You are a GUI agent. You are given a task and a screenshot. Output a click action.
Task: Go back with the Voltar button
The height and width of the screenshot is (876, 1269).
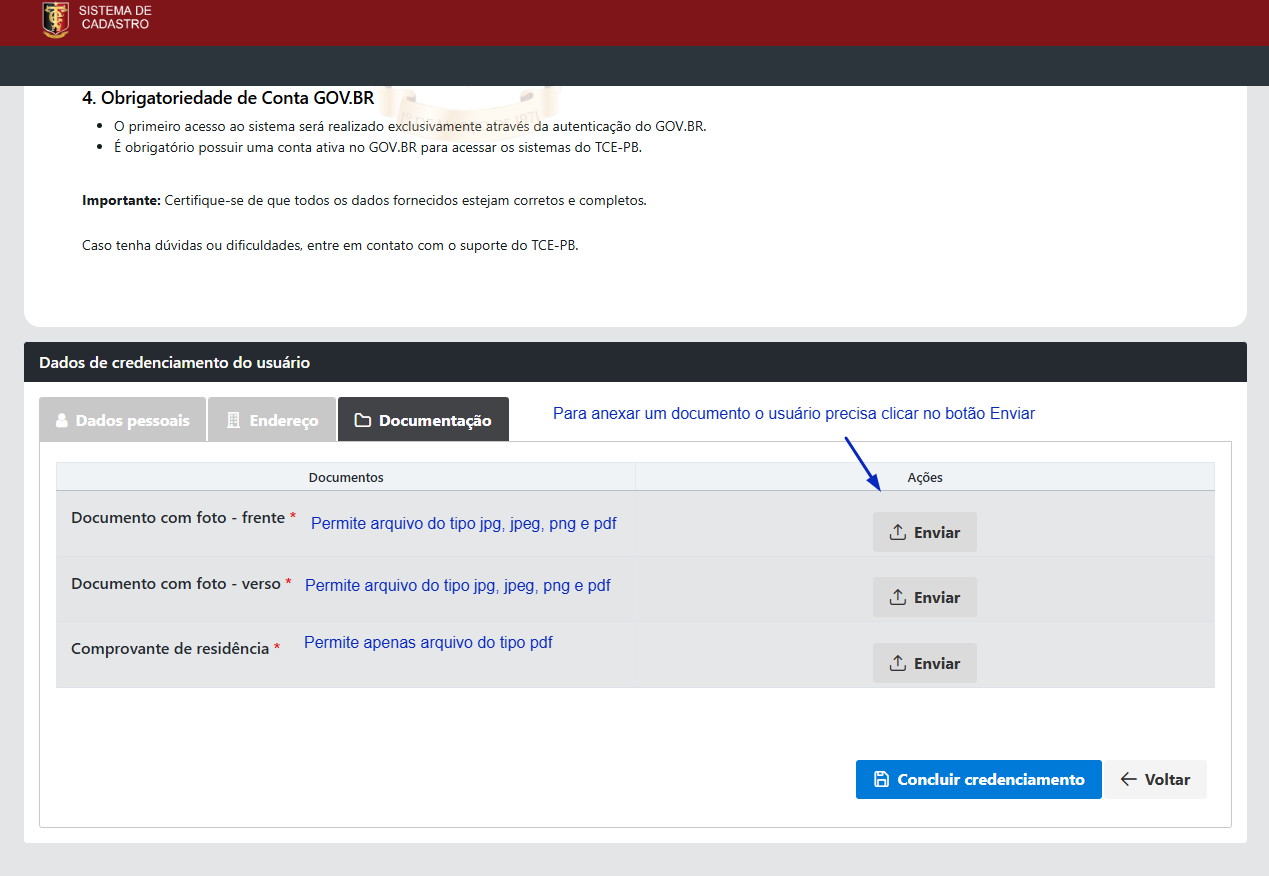pos(1156,780)
